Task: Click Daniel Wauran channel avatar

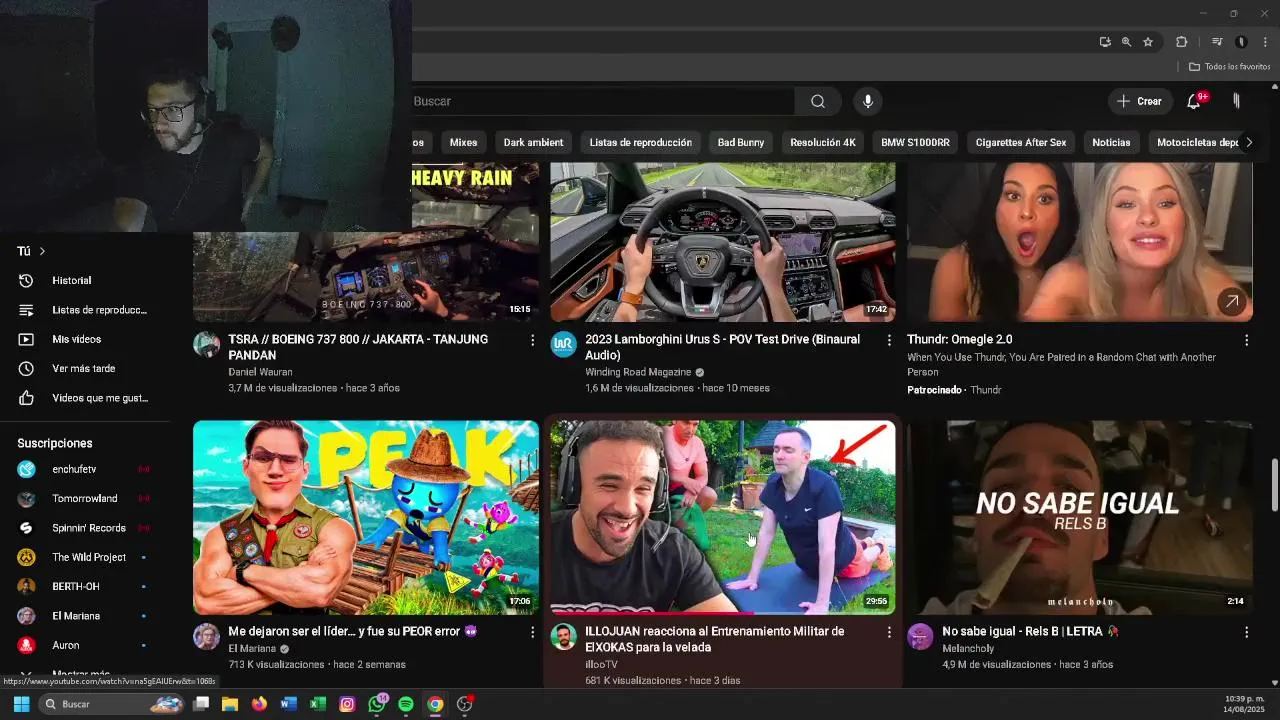Action: 207,345
